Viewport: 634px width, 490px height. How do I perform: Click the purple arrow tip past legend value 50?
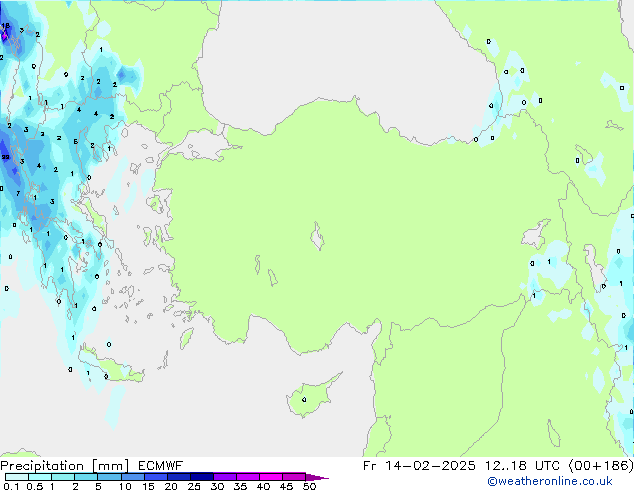pos(317,477)
